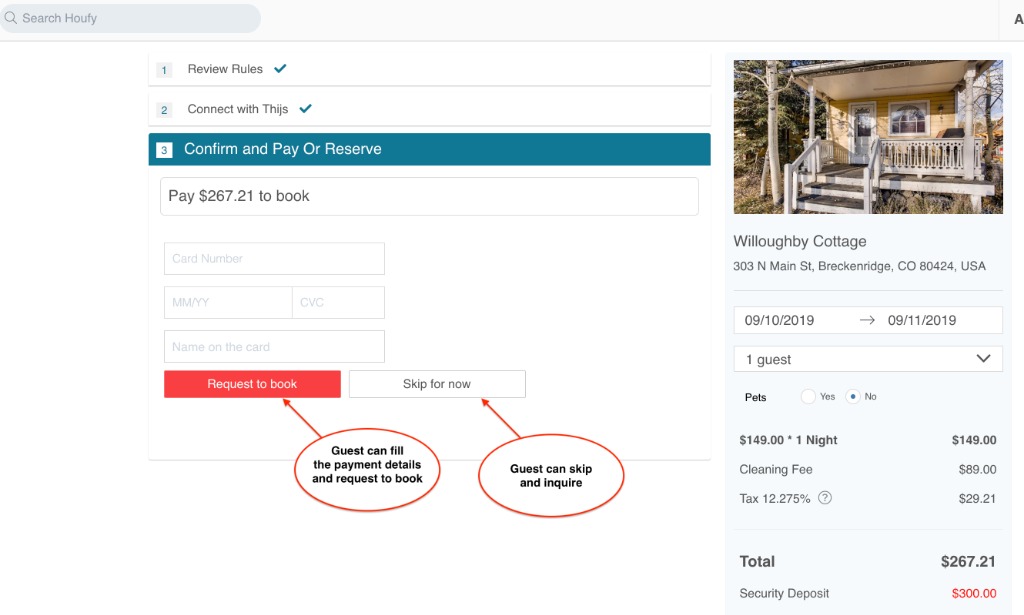Click the arrow between check-in and check-out dates
The image size is (1024, 615).
pos(868,319)
